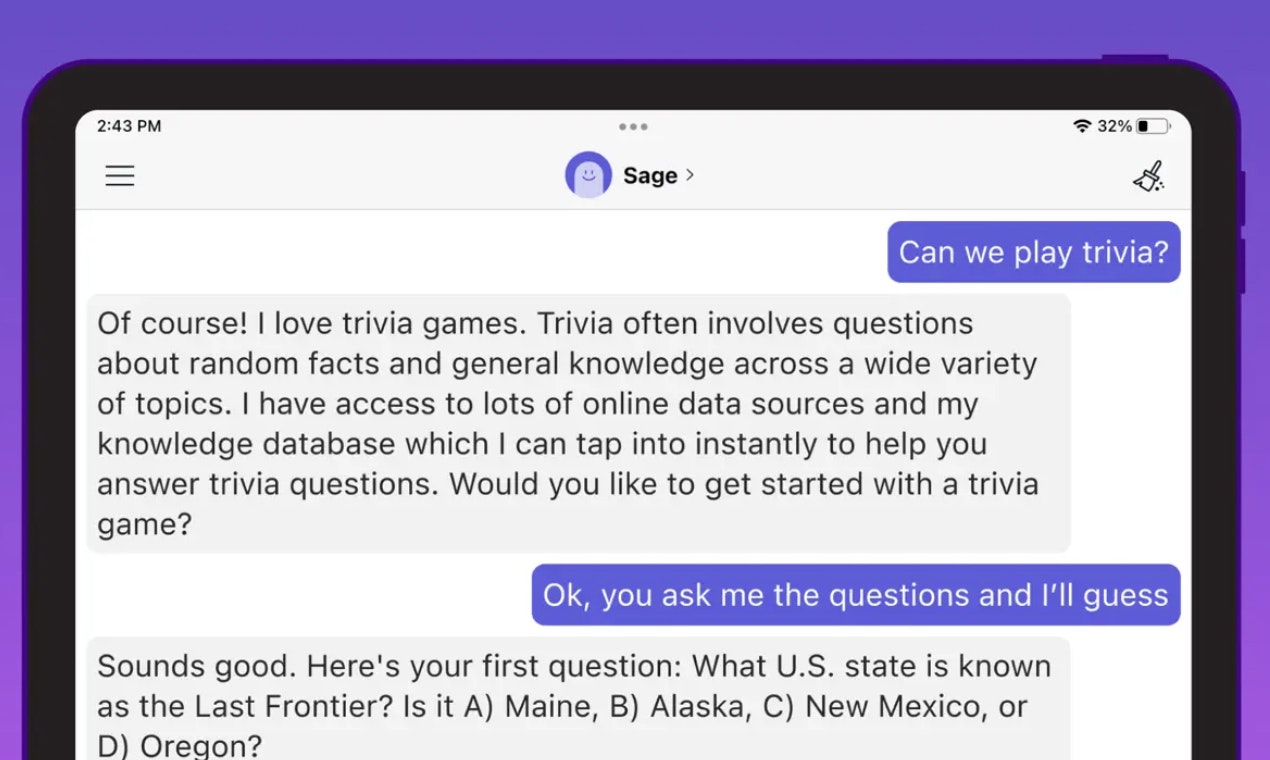Tap the three-dot multitasking control
Image resolution: width=1270 pixels, height=760 pixels.
633,127
